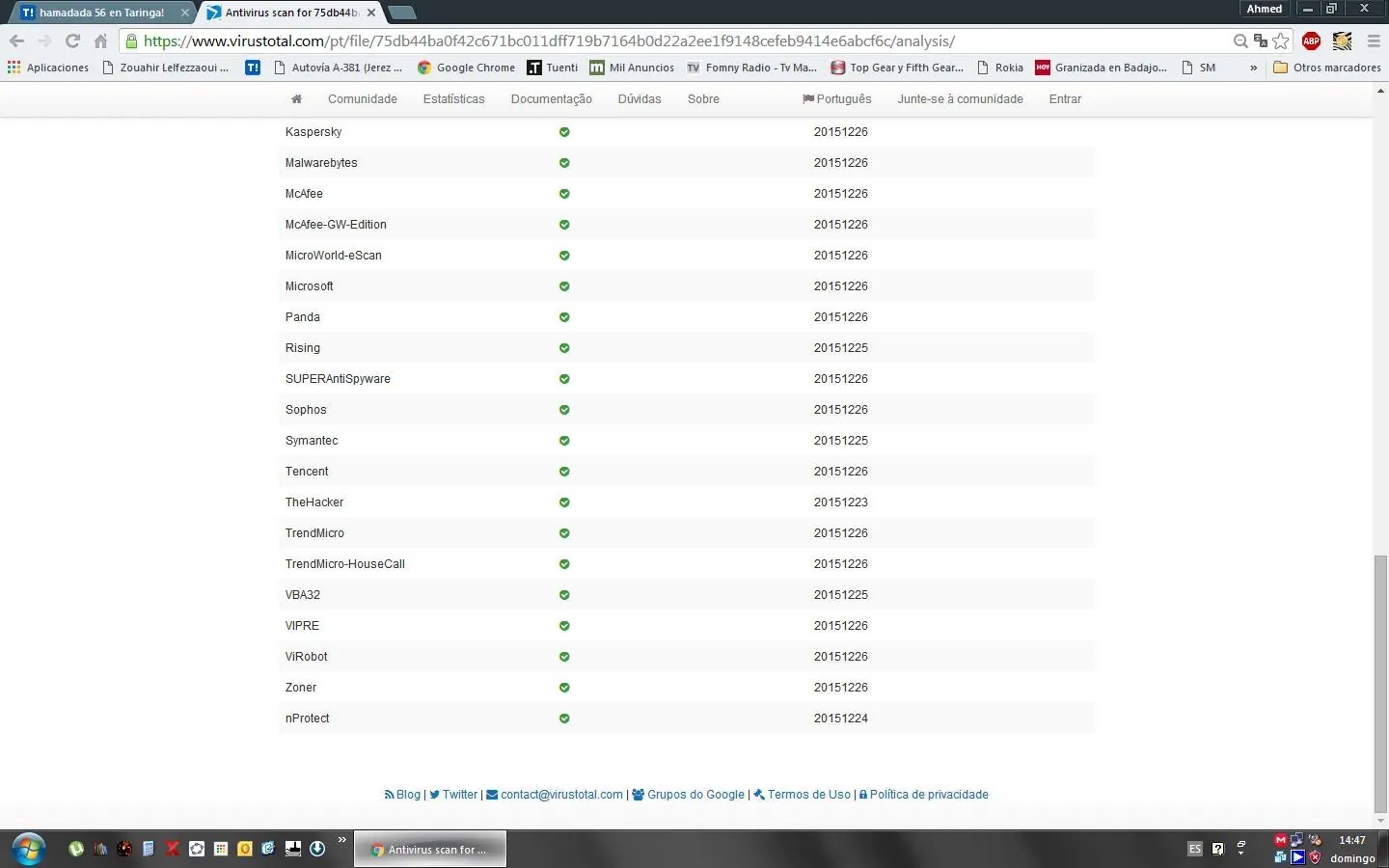Open the Dúvidas menu item
1389x868 pixels.
point(640,99)
